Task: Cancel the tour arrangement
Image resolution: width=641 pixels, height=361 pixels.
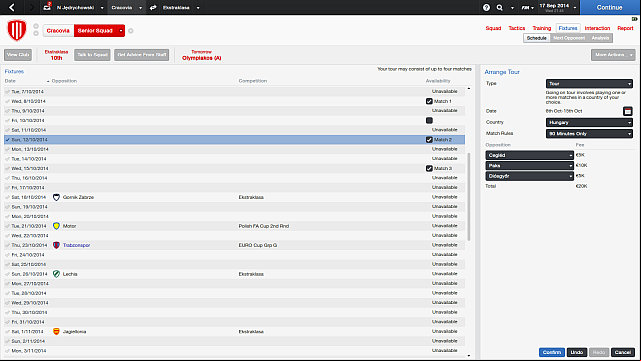Action: pyautogui.click(x=623, y=352)
